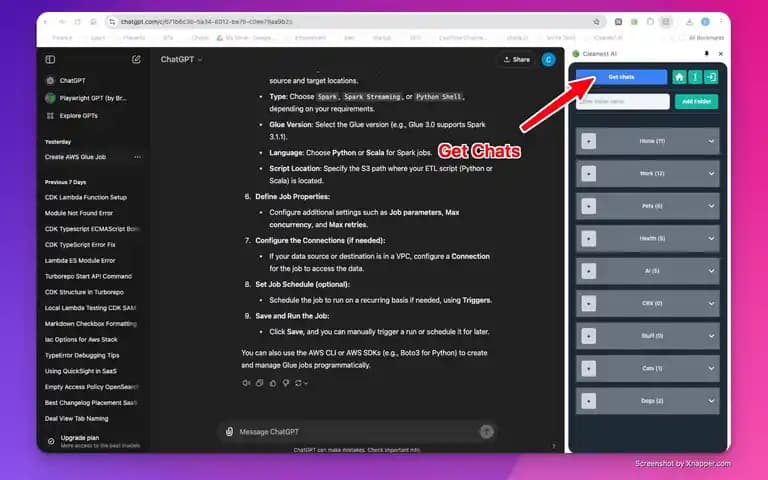Image resolution: width=768 pixels, height=480 pixels.
Task: Start a new chat with the compose icon
Action: (136, 59)
